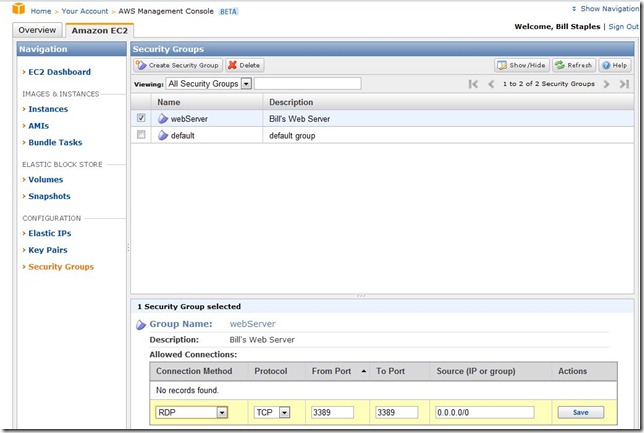Click the To Port 3389 field
The height and width of the screenshot is (433, 644).
tap(397, 412)
